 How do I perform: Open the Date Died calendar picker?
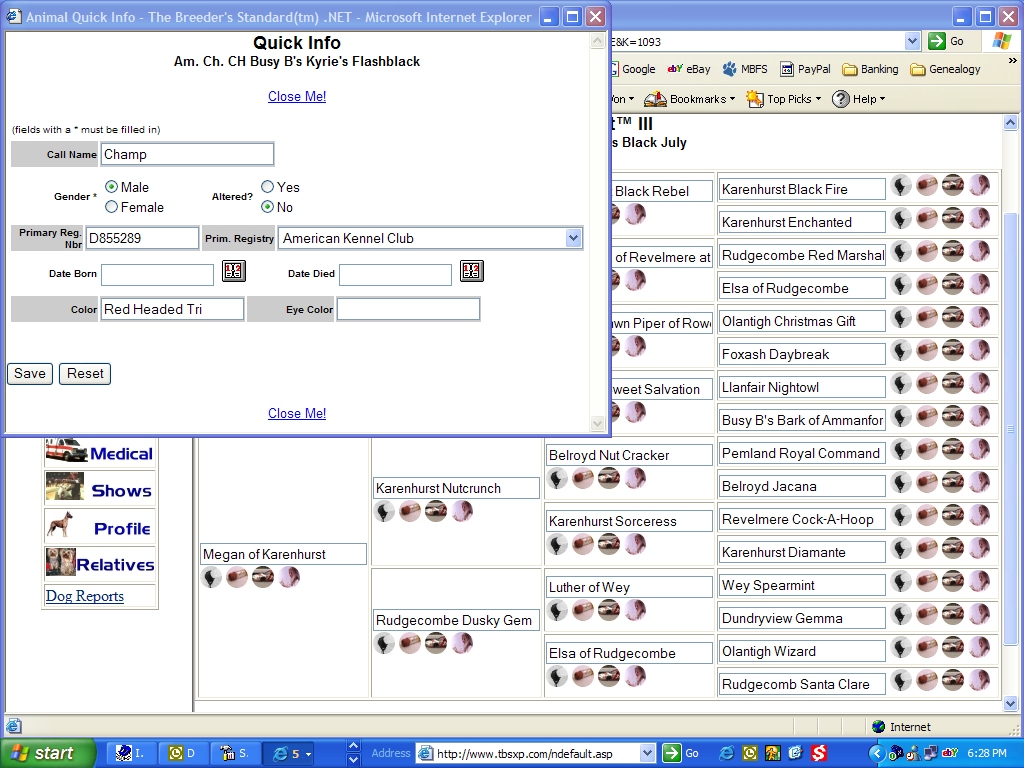click(471, 271)
